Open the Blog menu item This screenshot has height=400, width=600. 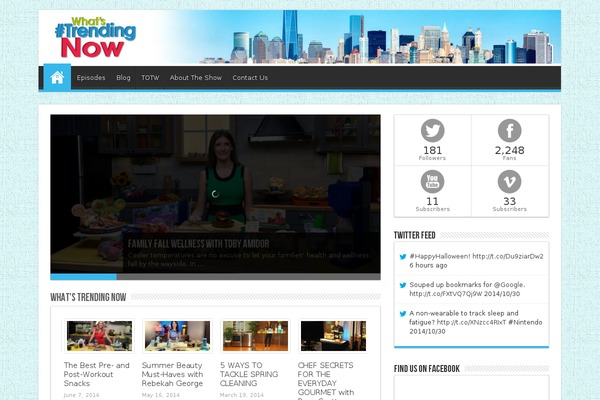[123, 78]
